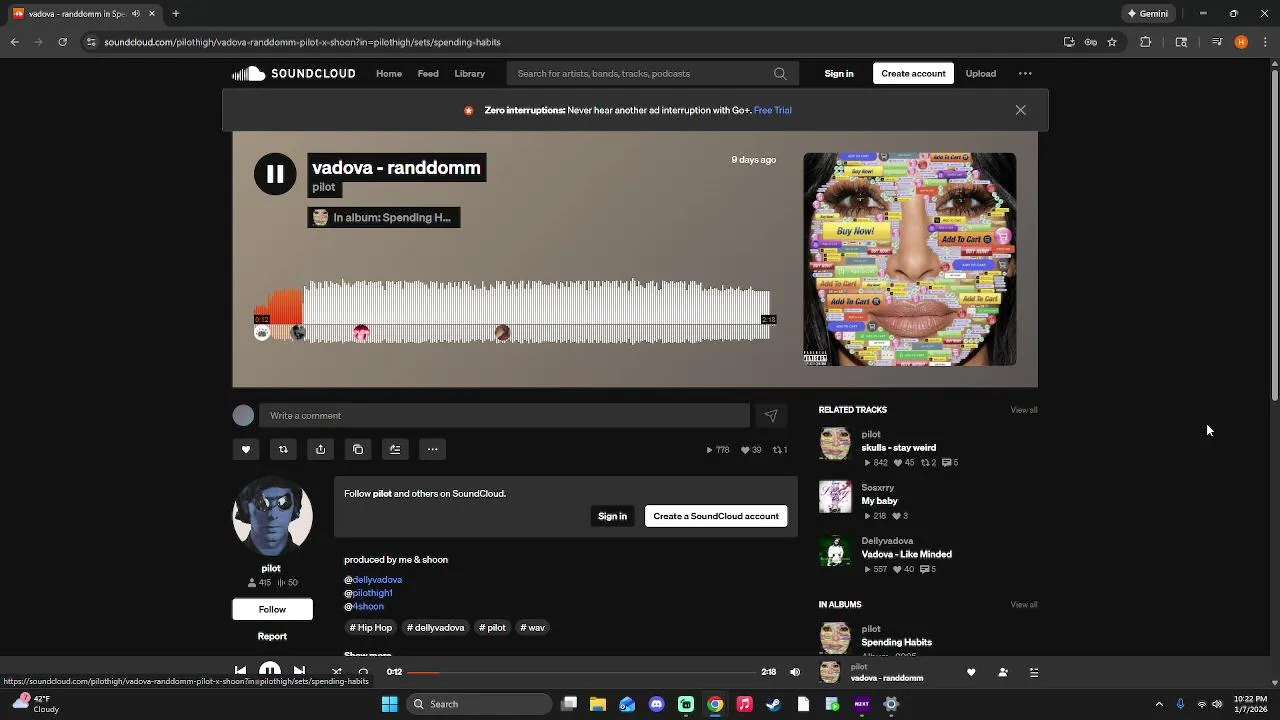
Task: Open related track My baby
Action: (x=879, y=501)
